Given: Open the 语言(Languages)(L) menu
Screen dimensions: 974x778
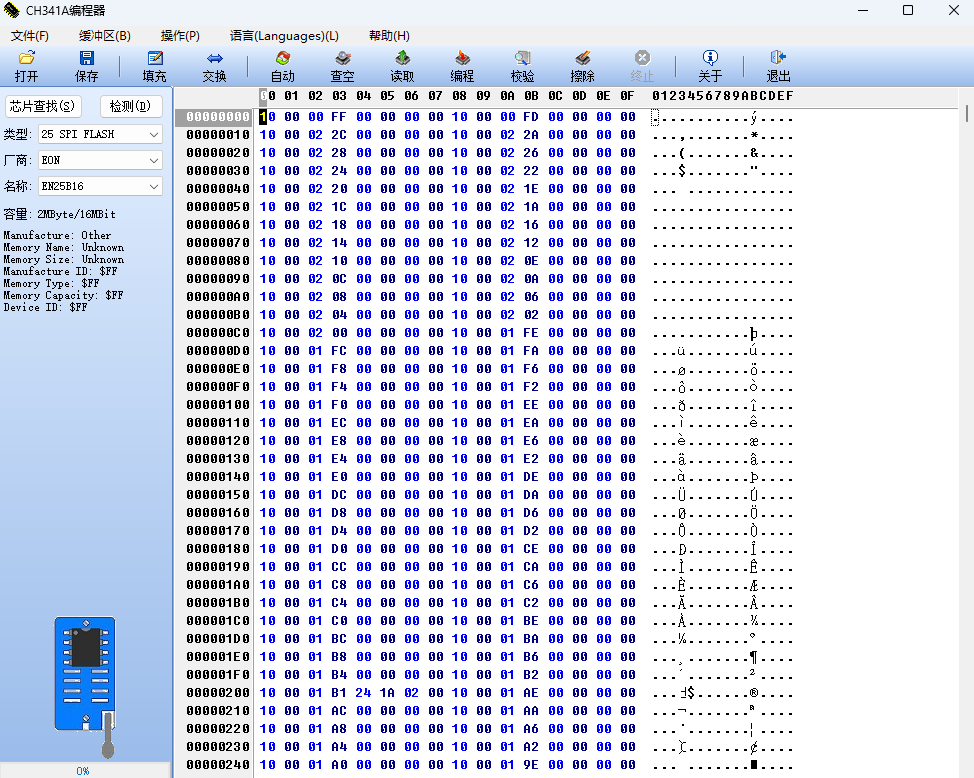Looking at the screenshot, I should click(x=284, y=35).
